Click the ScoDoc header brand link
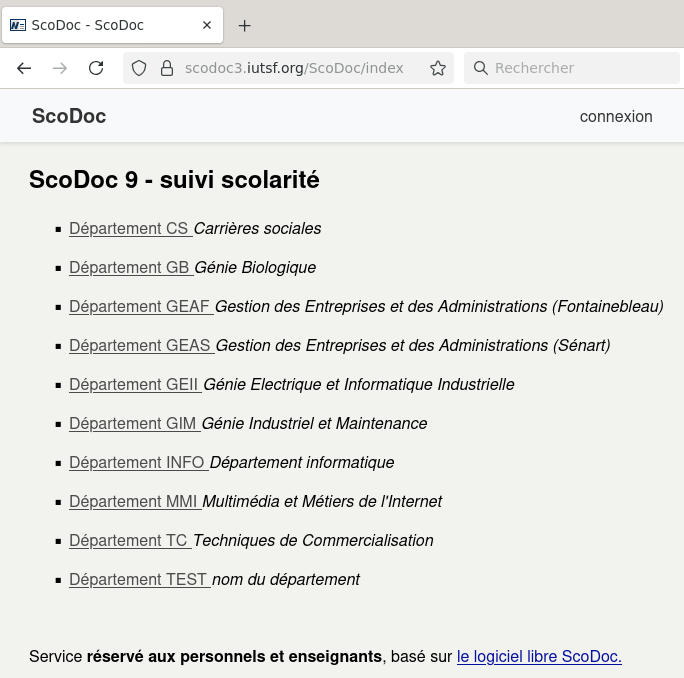Image resolution: width=684 pixels, height=678 pixels. [x=69, y=116]
